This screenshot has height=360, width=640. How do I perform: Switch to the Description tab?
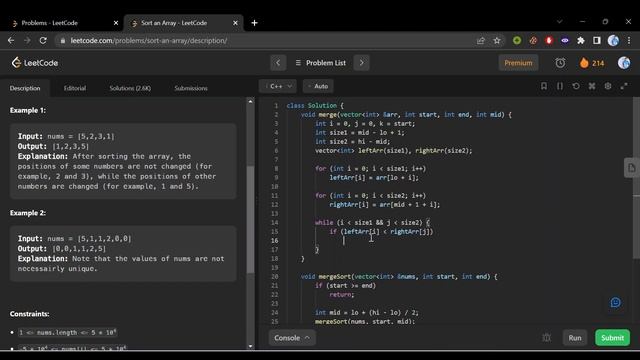(x=25, y=88)
